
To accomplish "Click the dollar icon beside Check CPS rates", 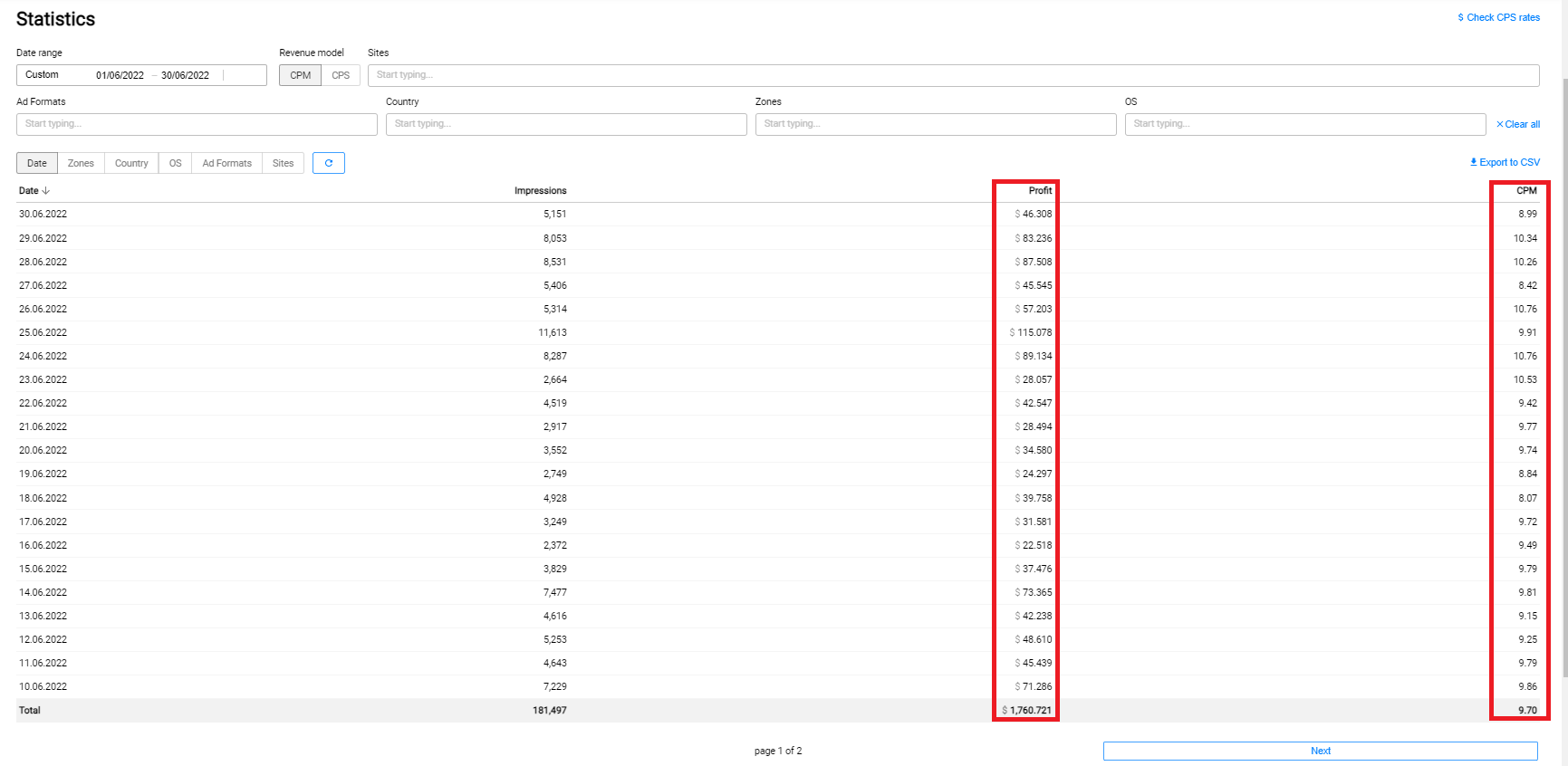I will [x=1460, y=17].
